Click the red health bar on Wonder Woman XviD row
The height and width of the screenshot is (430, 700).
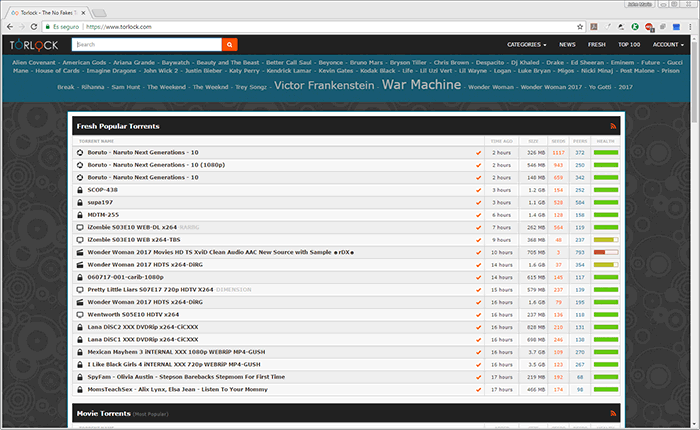pyautogui.click(x=606, y=252)
